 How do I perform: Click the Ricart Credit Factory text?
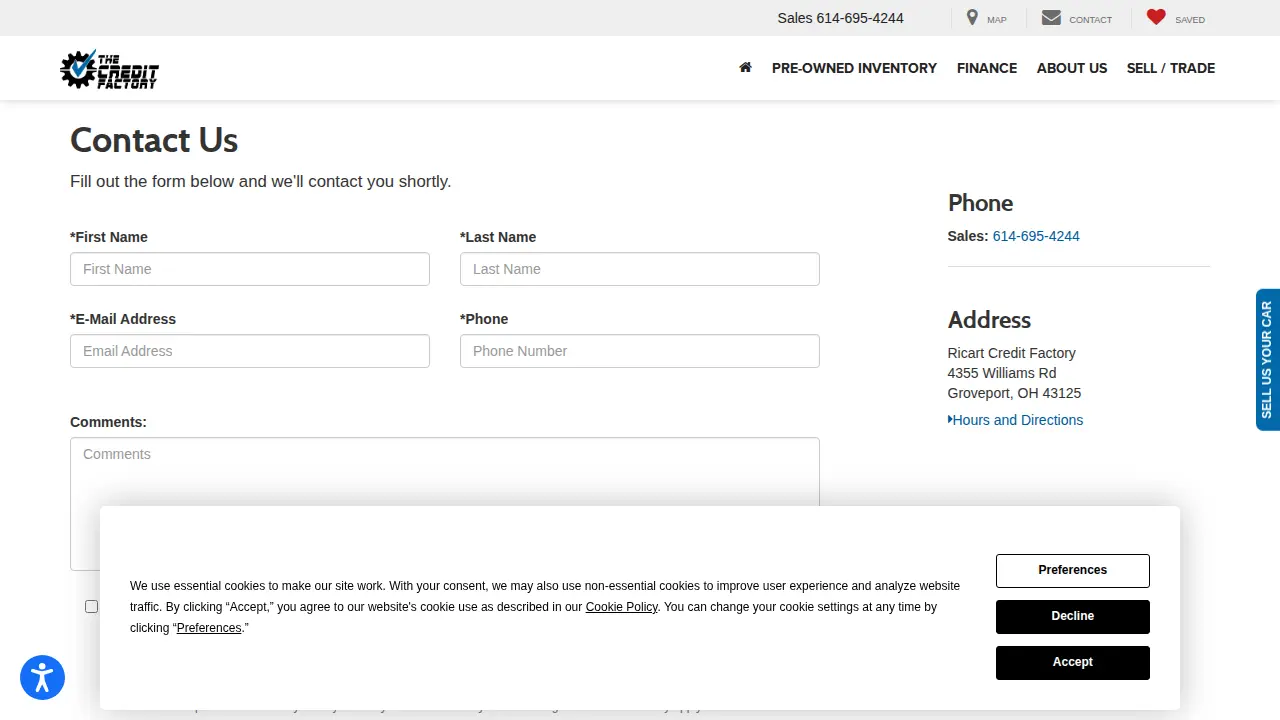(1012, 353)
